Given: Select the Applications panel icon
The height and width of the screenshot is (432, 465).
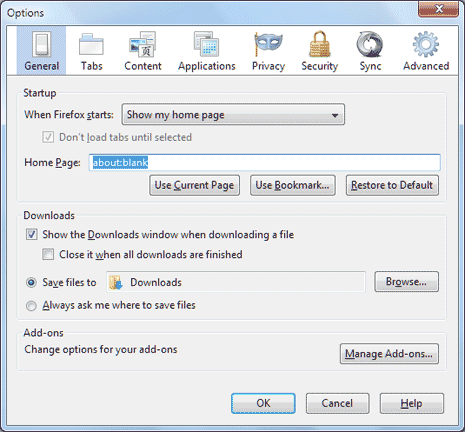Looking at the screenshot, I should pyautogui.click(x=206, y=44).
